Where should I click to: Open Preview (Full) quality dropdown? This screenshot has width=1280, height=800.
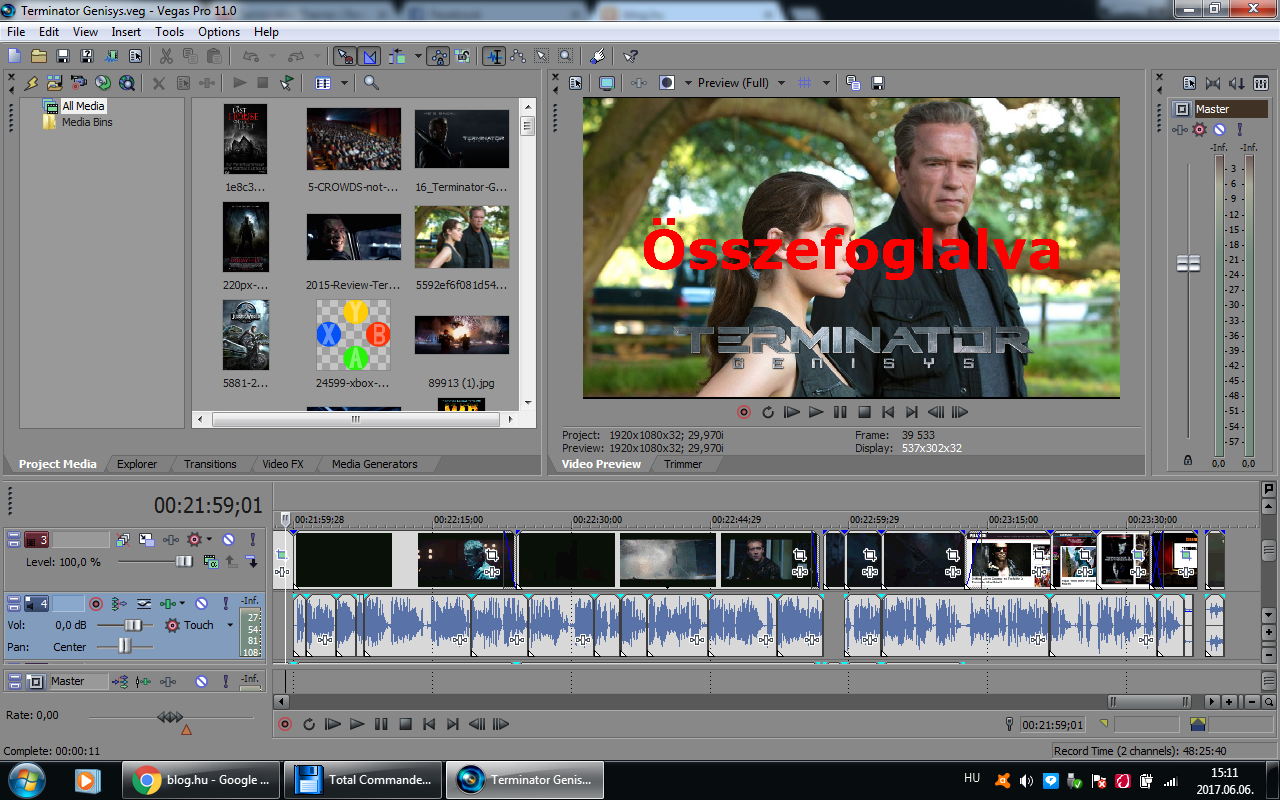coord(782,83)
